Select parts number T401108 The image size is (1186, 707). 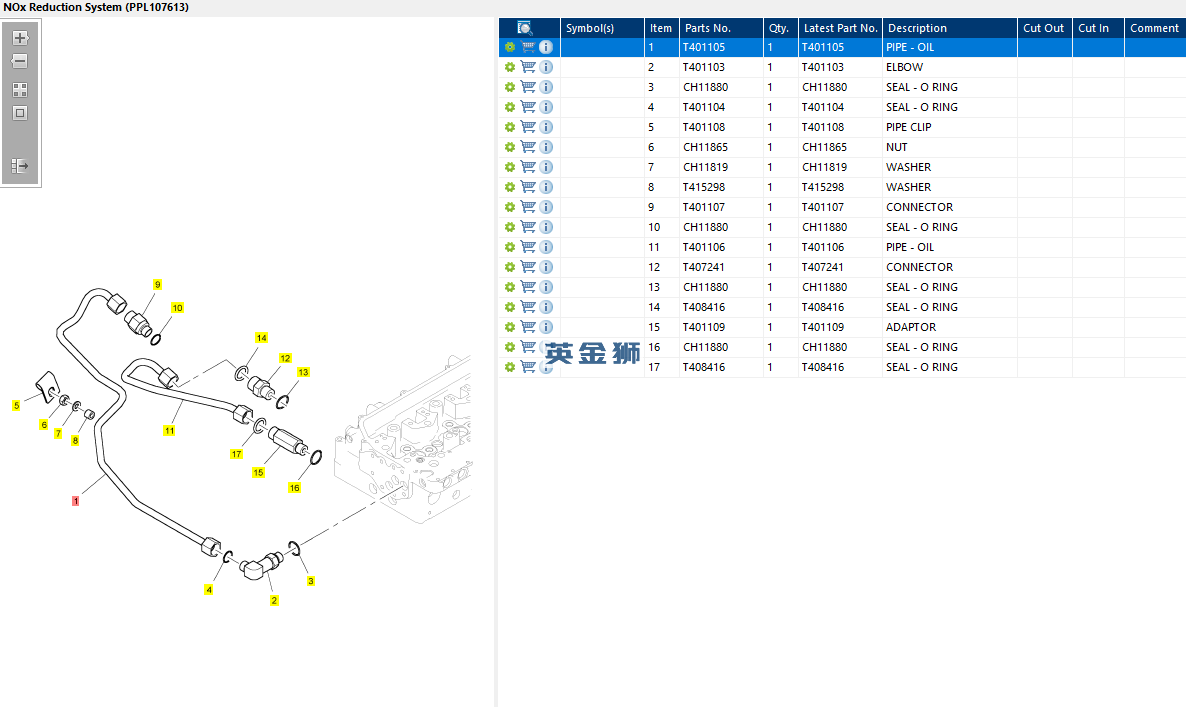tap(704, 127)
